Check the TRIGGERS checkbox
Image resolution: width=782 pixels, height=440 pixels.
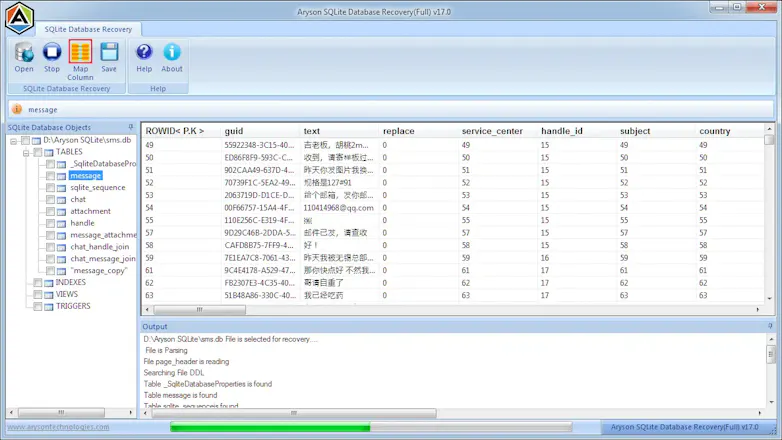(x=37, y=306)
